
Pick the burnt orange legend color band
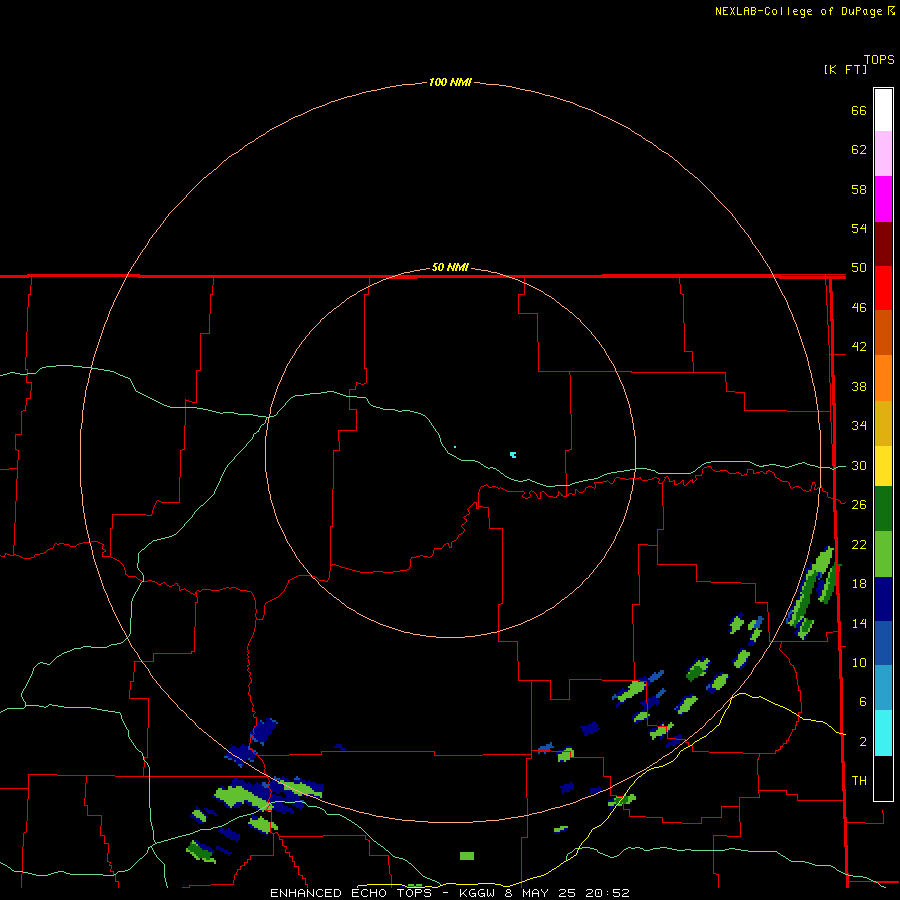coord(883,333)
